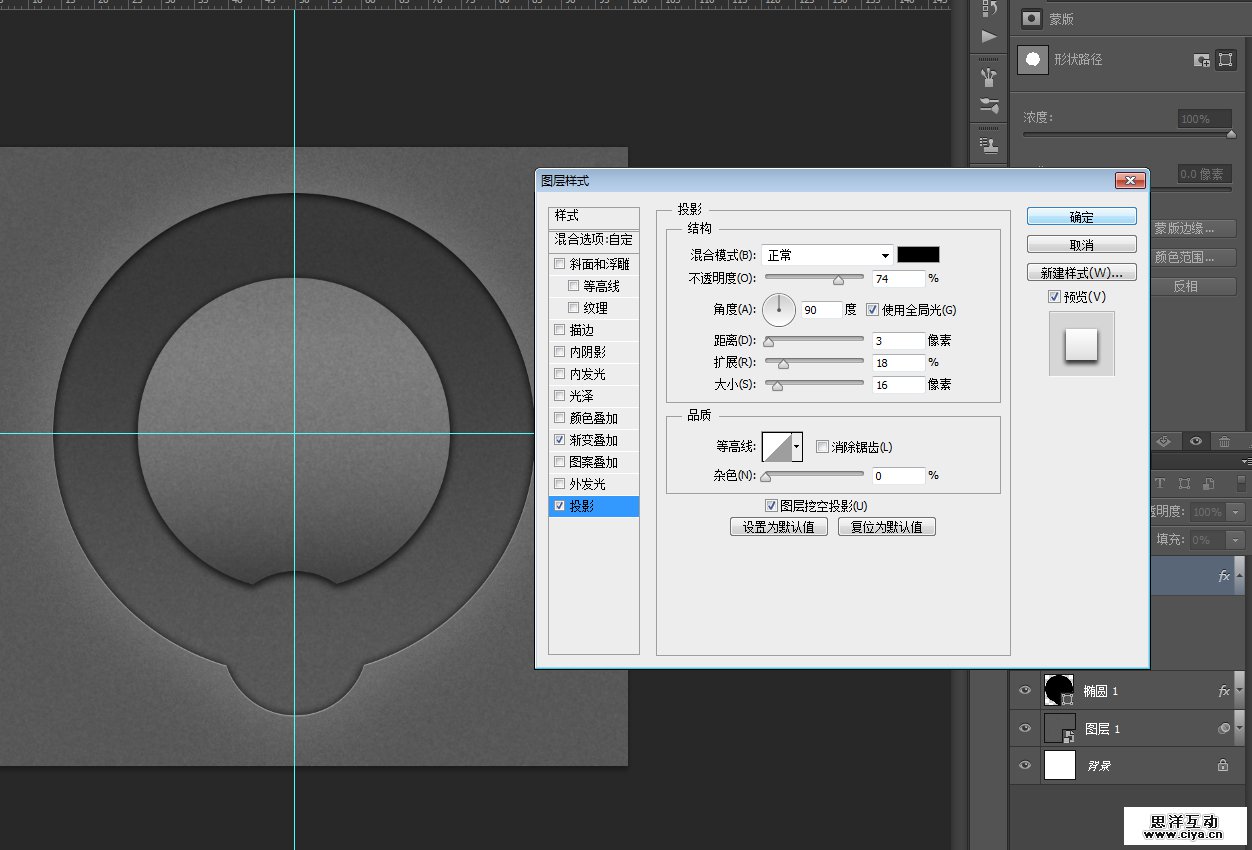Select 混合选项 in the styles list
The width and height of the screenshot is (1252, 850).
click(594, 240)
